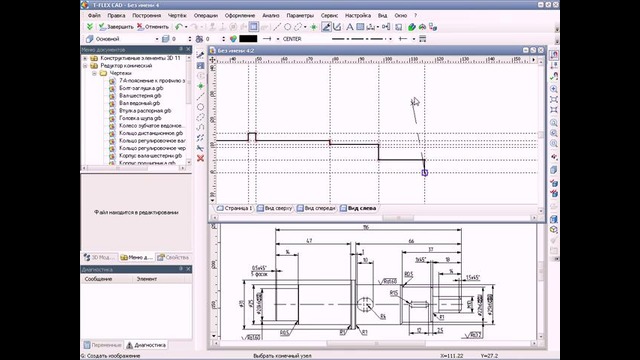The height and width of the screenshot is (360, 640).
Task: Click the Отменить (cancel) toolbar button
Action: tap(153, 27)
